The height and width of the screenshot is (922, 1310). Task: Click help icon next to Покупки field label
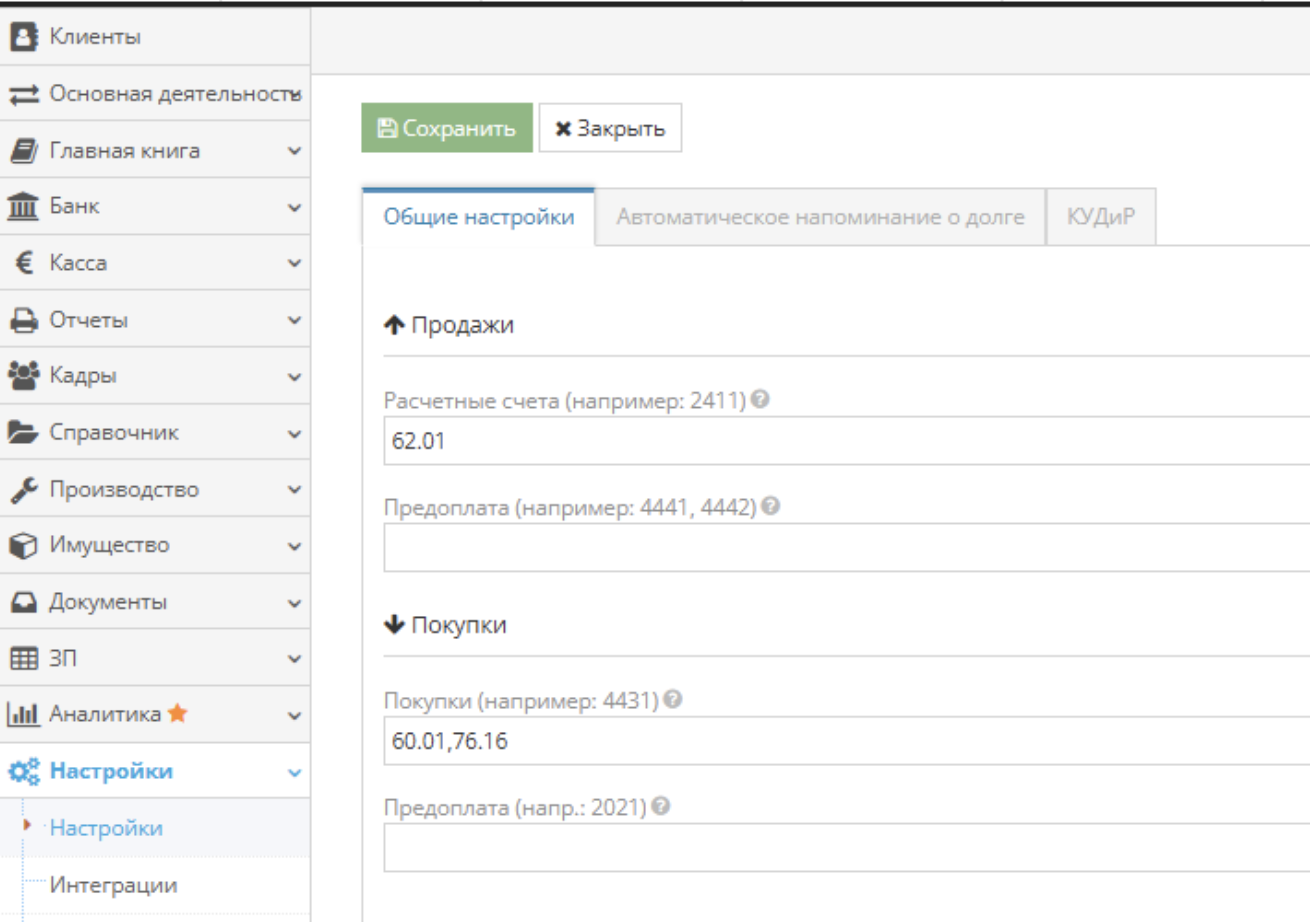tap(672, 700)
